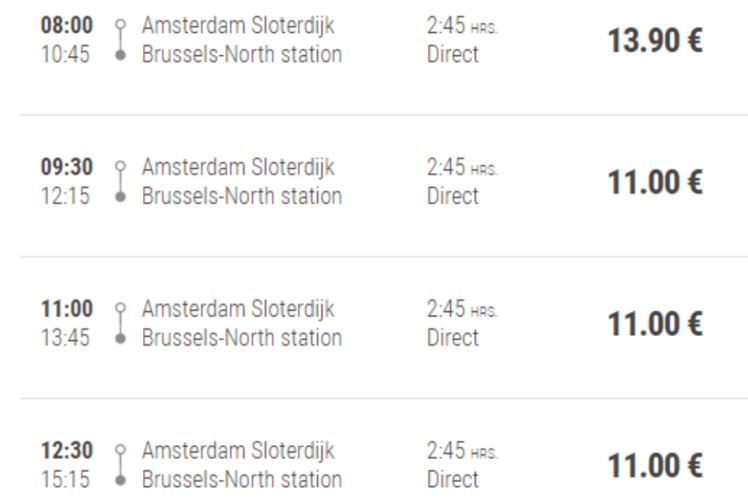Select the 11.00 € fare for the 09:30 departure

pos(655,182)
